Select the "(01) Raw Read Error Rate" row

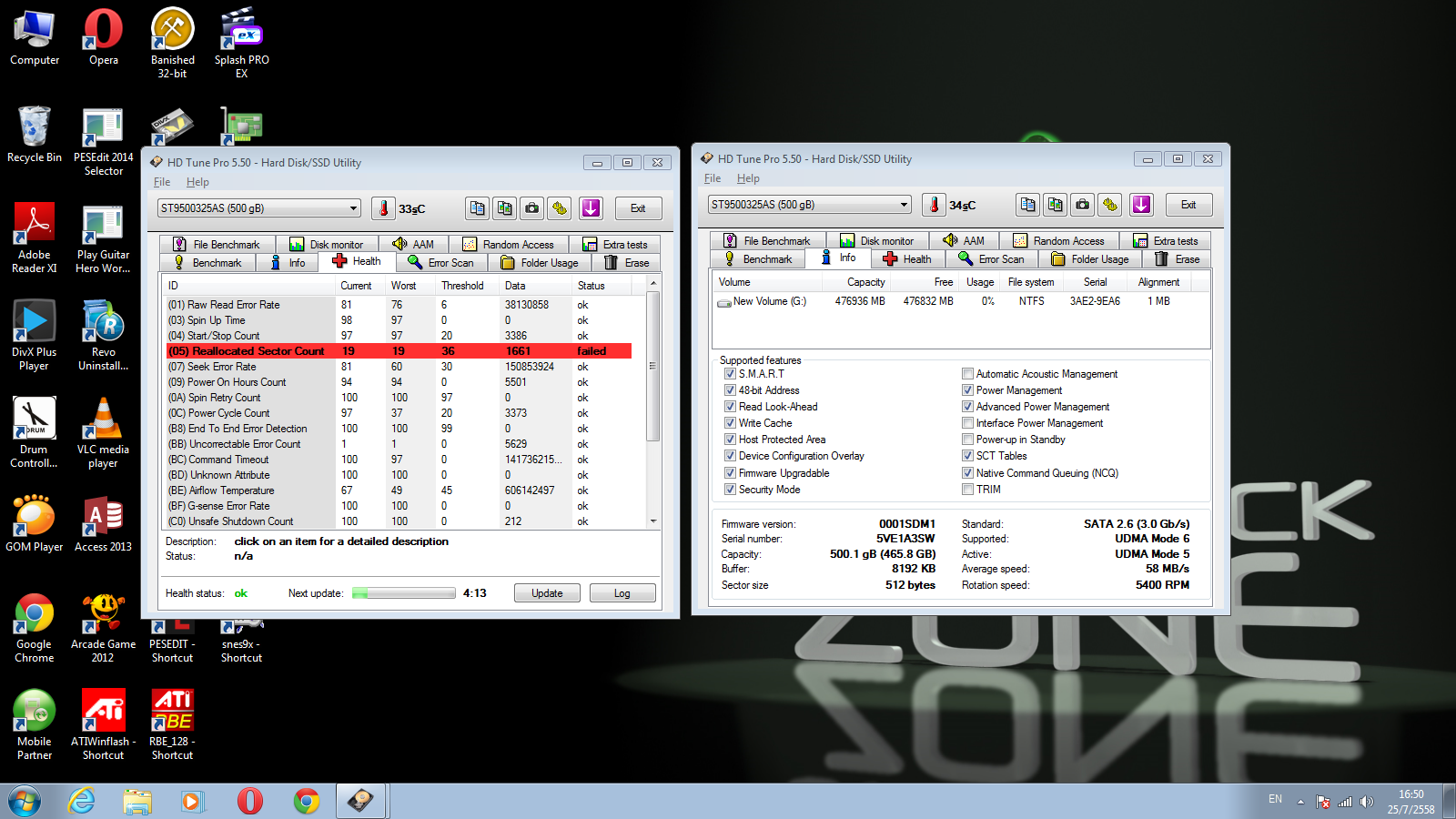tap(399, 305)
